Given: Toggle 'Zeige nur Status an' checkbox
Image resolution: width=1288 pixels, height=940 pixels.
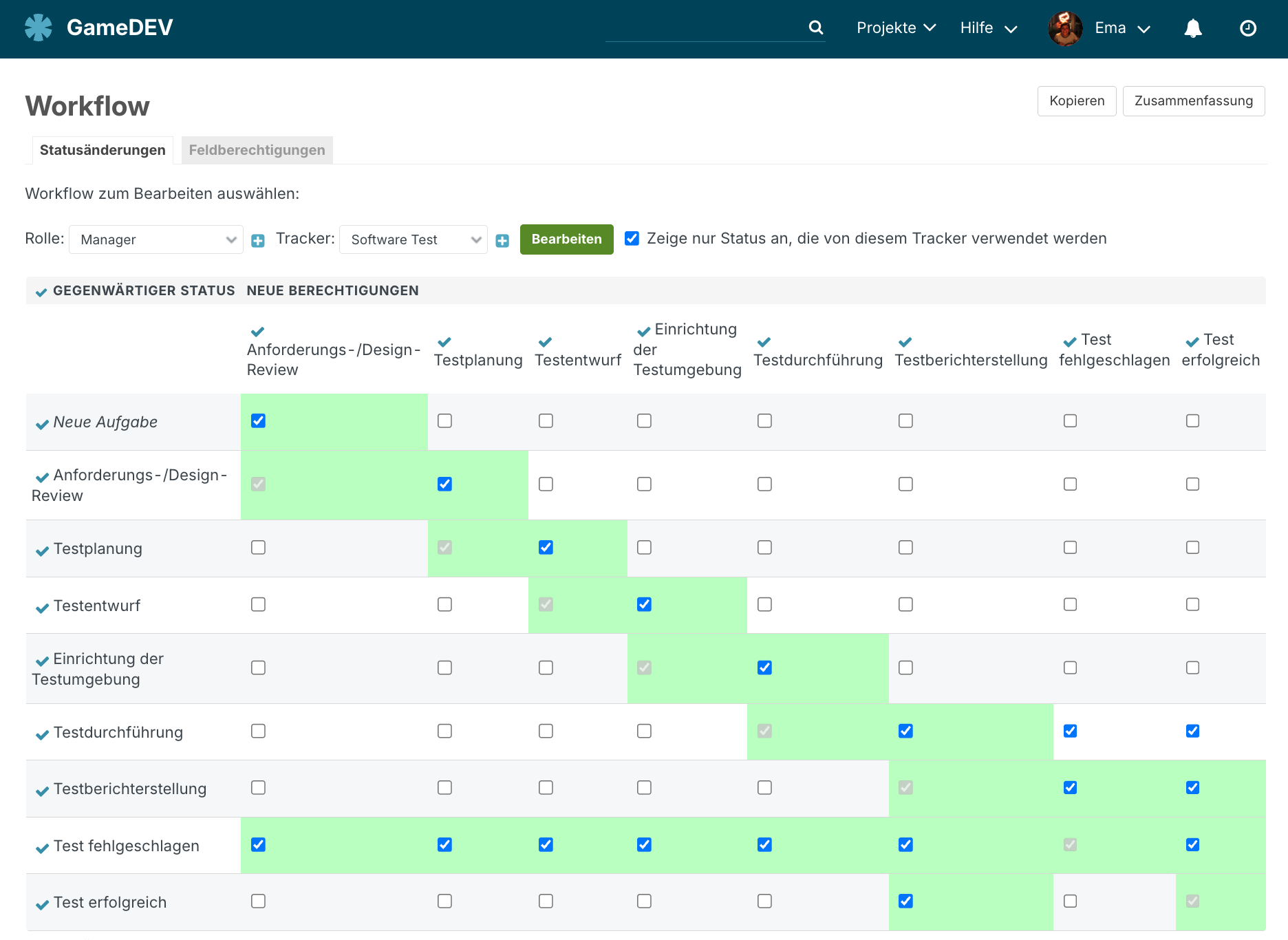Looking at the screenshot, I should [632, 238].
